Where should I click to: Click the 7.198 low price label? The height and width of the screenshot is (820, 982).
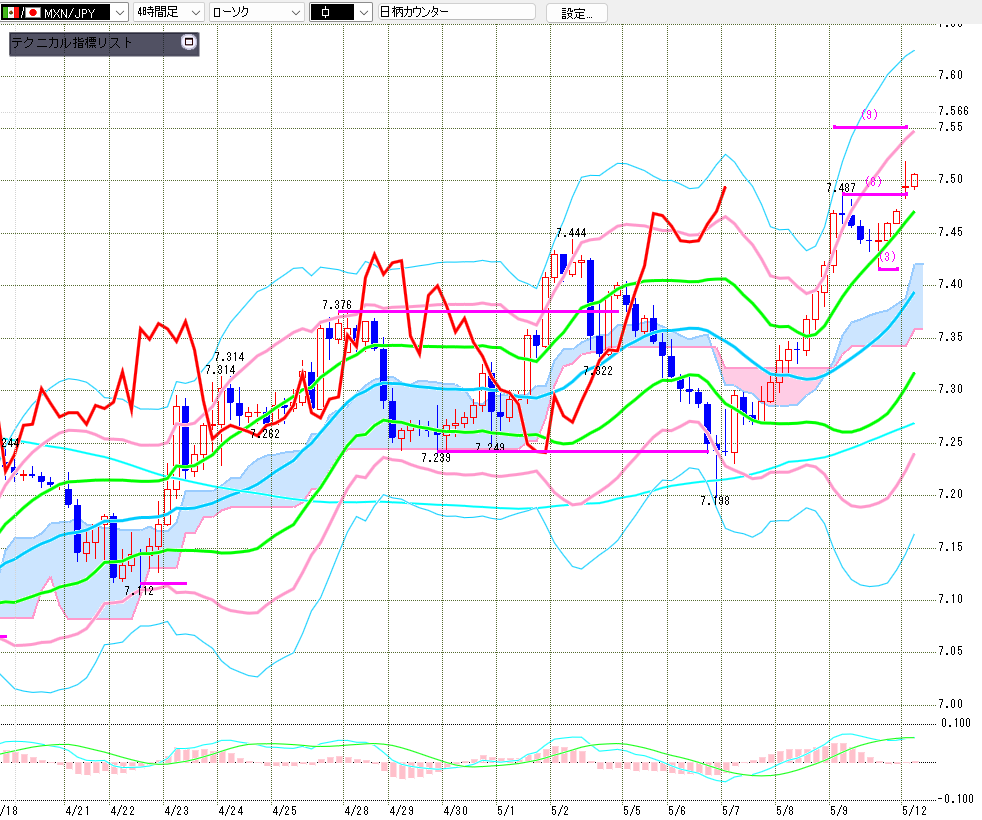(x=715, y=500)
